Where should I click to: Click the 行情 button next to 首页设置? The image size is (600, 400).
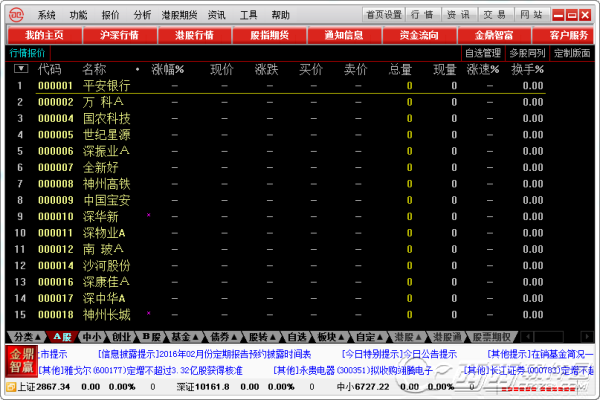coord(422,15)
